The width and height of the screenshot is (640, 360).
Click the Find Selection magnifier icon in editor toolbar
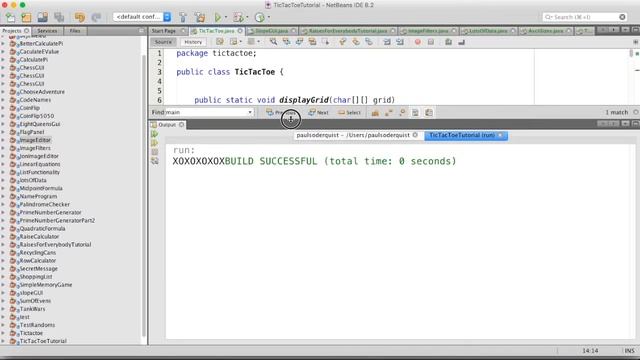[273, 42]
